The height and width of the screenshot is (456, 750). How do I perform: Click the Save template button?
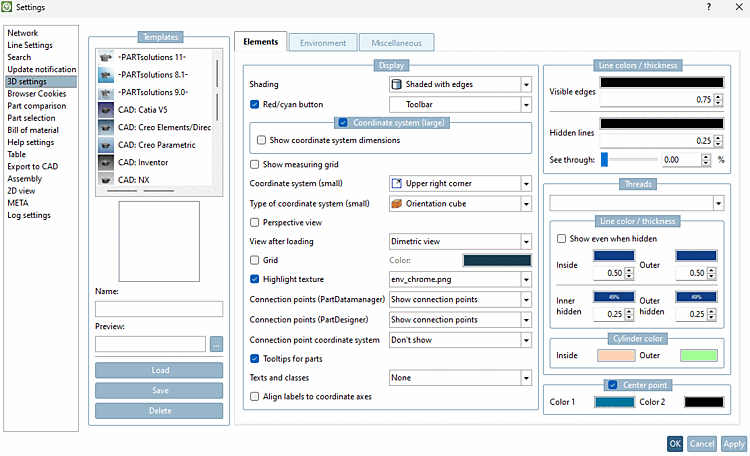(x=159, y=390)
